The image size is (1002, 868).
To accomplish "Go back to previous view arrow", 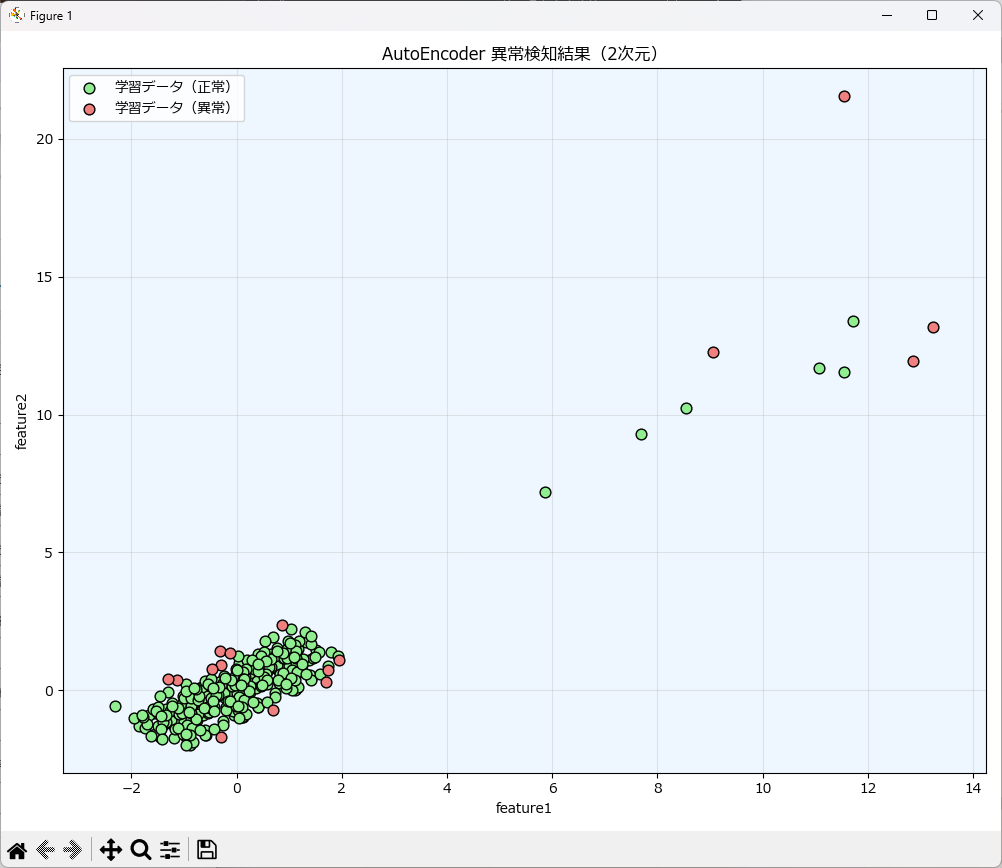I will click(x=45, y=850).
